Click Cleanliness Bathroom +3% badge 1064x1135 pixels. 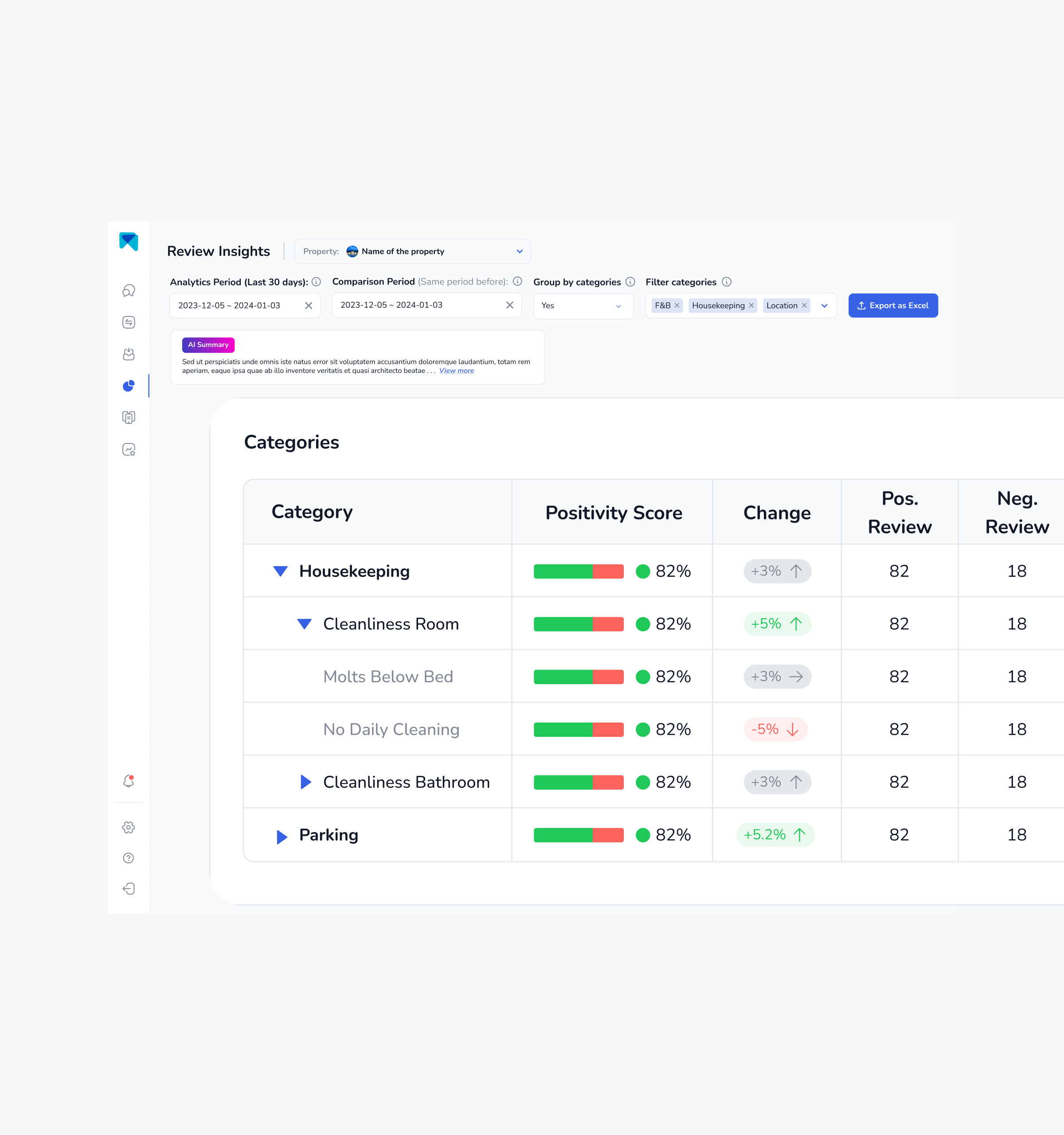pyautogui.click(x=777, y=782)
